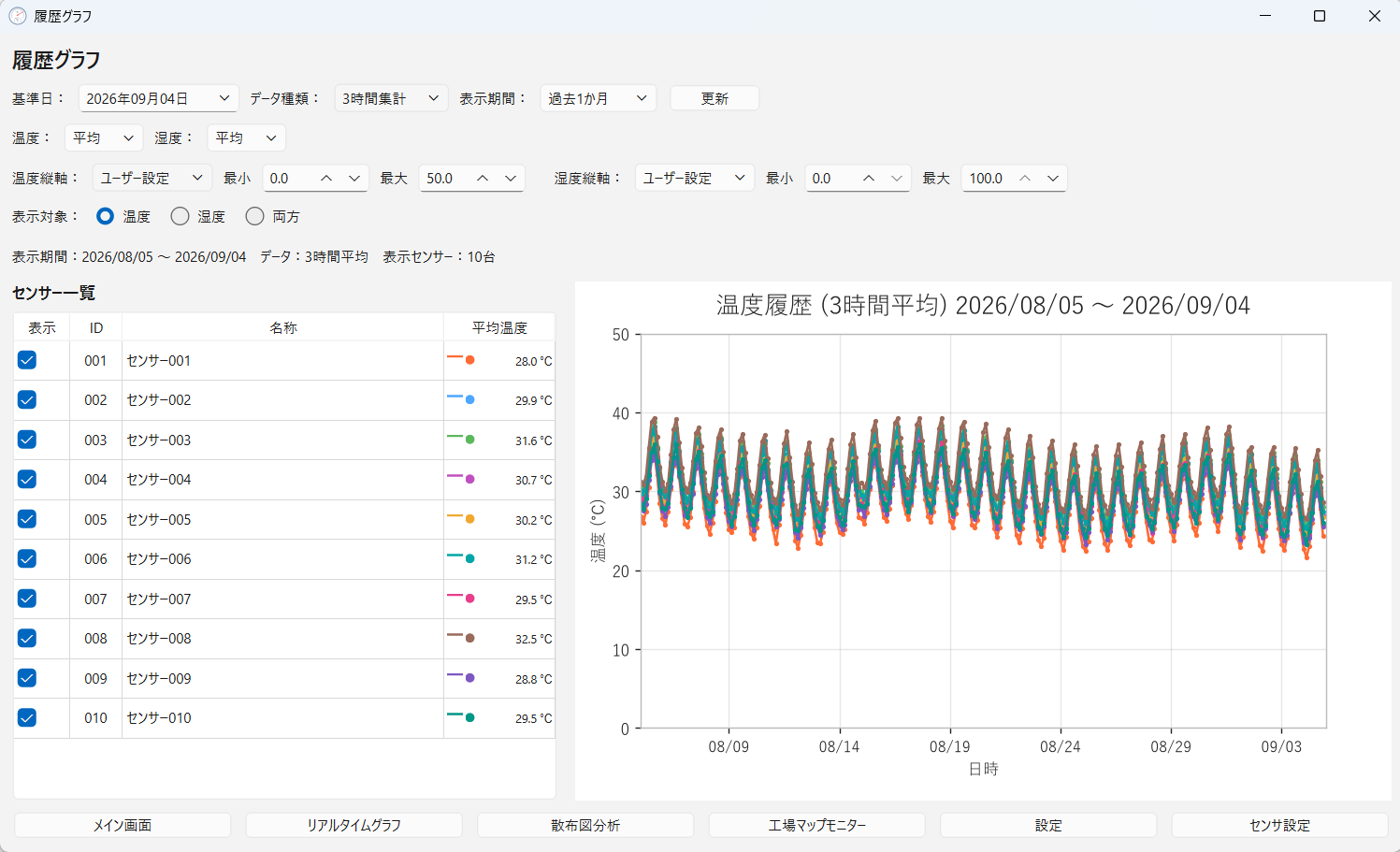Uncheck display checkbox for センサー001
The width and height of the screenshot is (1400, 852).
click(x=27, y=360)
